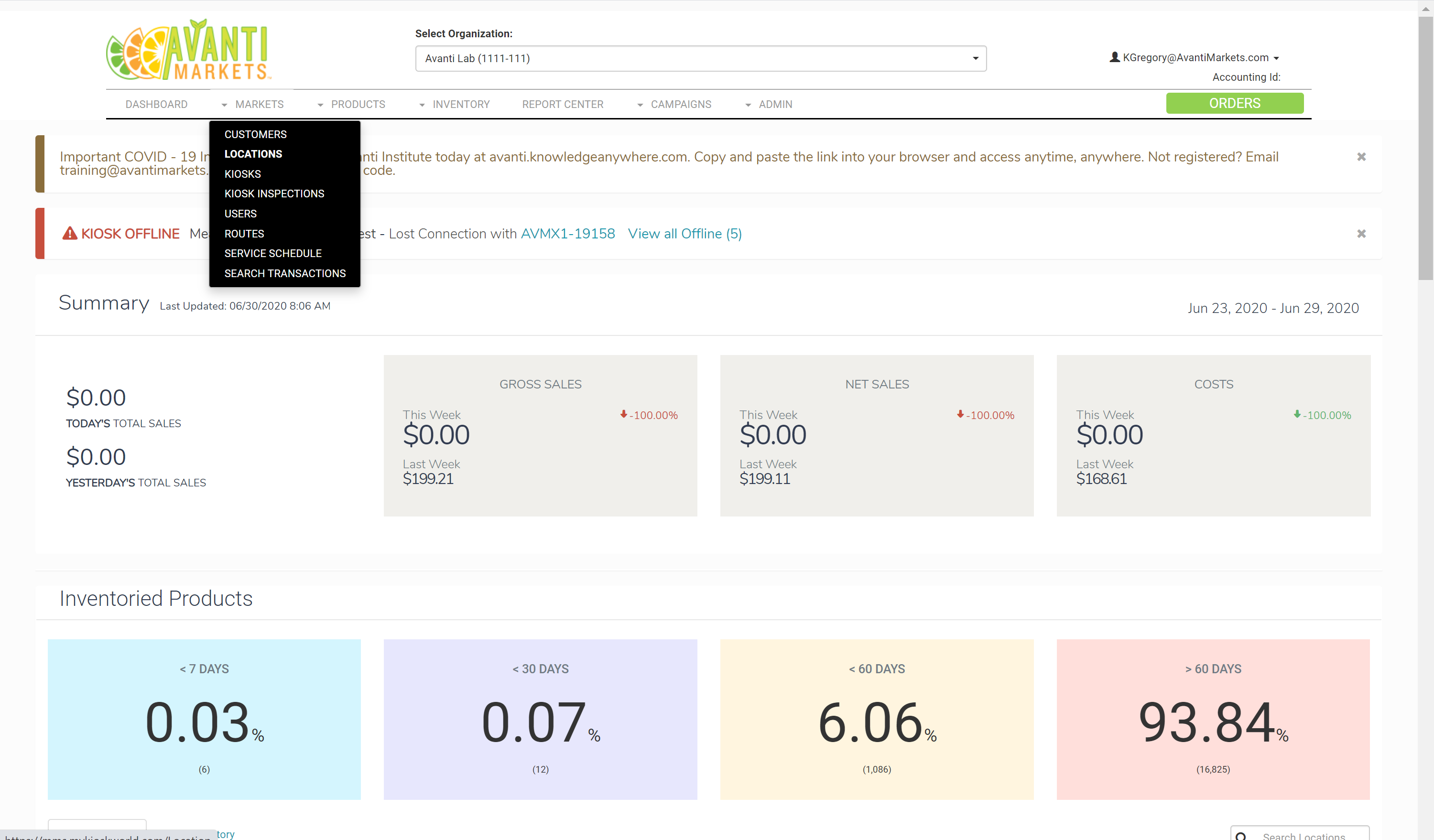Expand the Campaigns menu
The image size is (1434, 840).
point(674,105)
